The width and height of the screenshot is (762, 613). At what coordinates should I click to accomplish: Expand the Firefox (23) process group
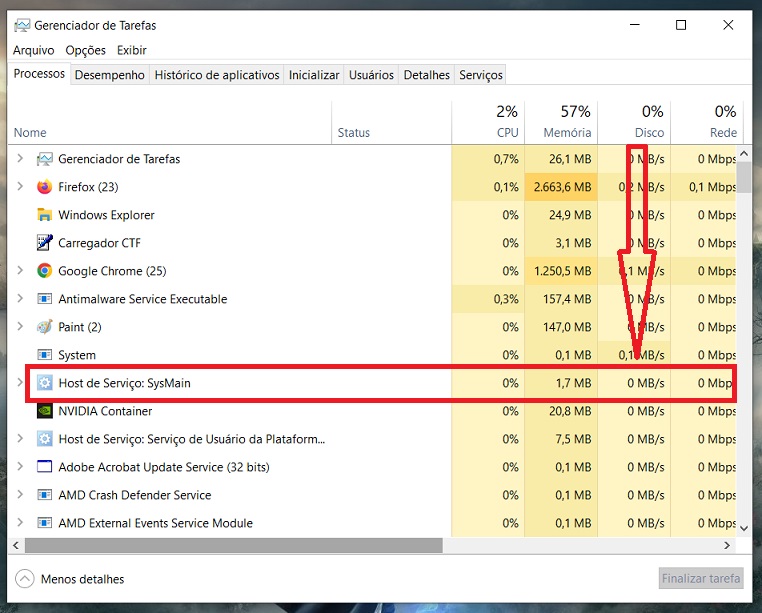click(x=20, y=186)
